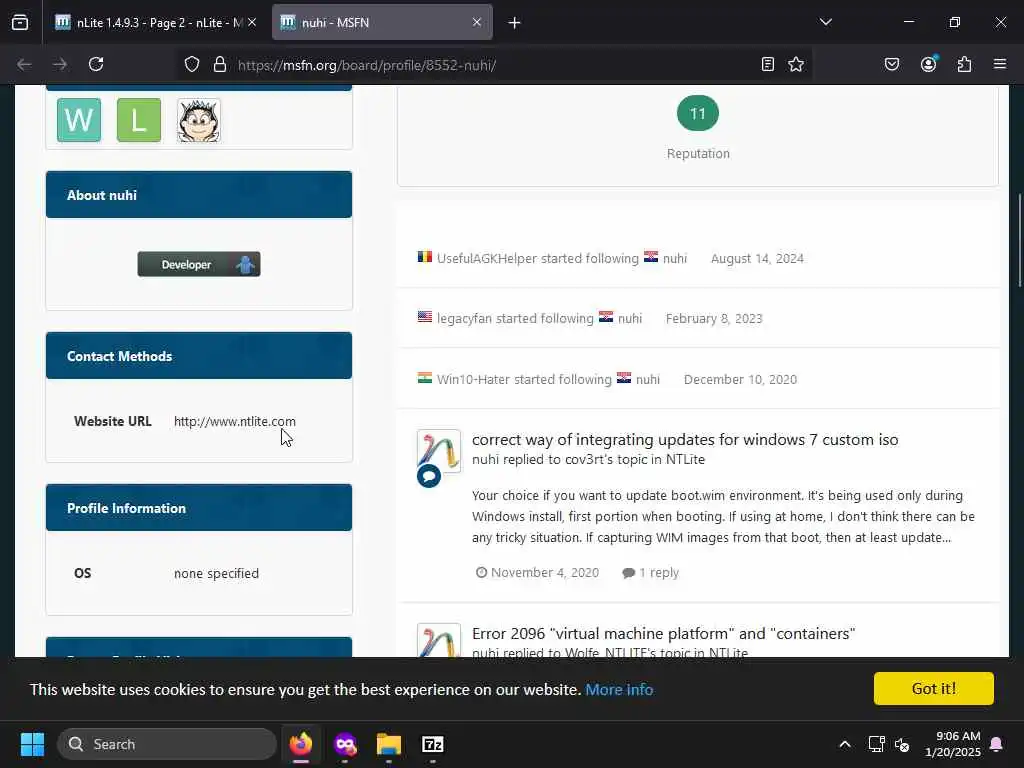Screen dimensions: 1024x768
Task: Click the reputation score 11 circle
Action: (x=697, y=113)
